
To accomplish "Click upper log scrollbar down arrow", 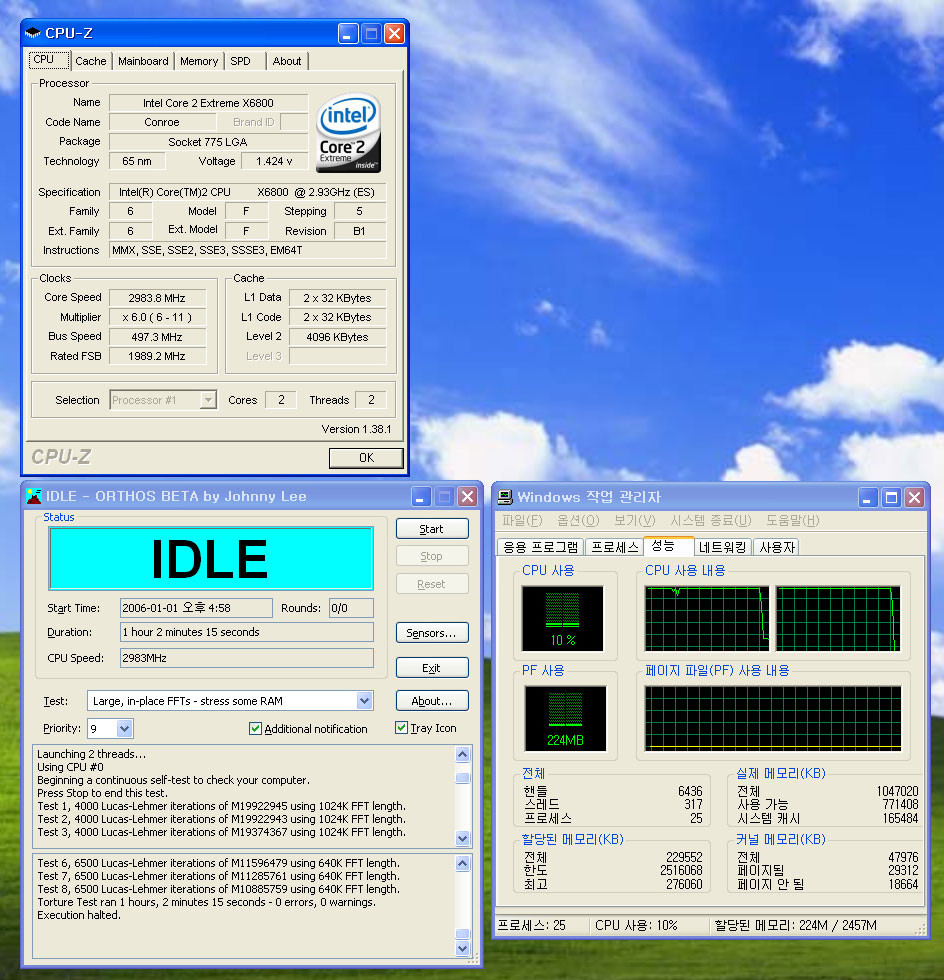I will coord(463,838).
